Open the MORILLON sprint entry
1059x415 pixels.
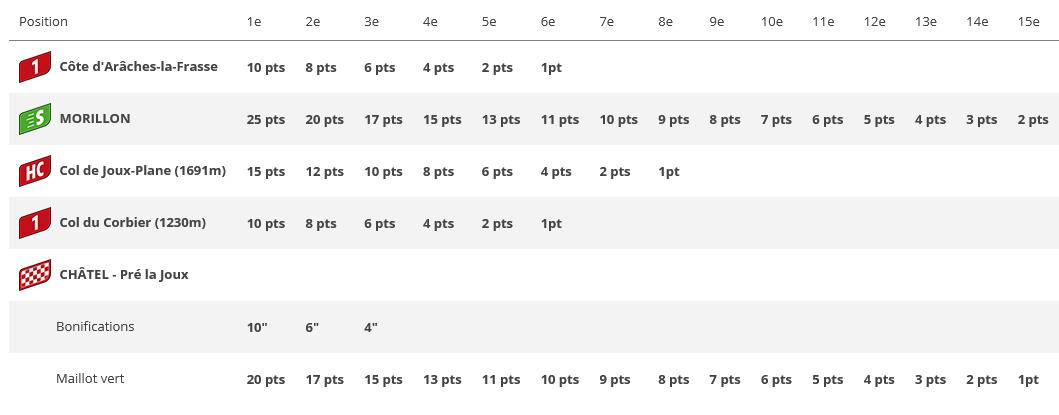point(95,119)
